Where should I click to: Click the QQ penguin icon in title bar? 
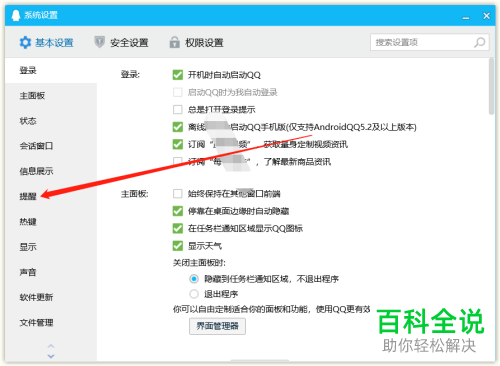pyautogui.click(x=15, y=15)
